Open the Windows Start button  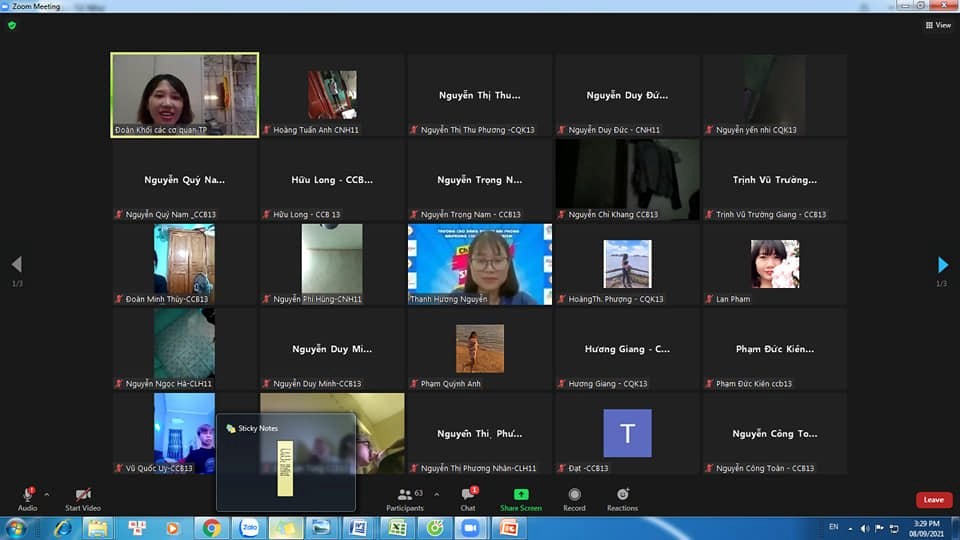pyautogui.click(x=17, y=528)
